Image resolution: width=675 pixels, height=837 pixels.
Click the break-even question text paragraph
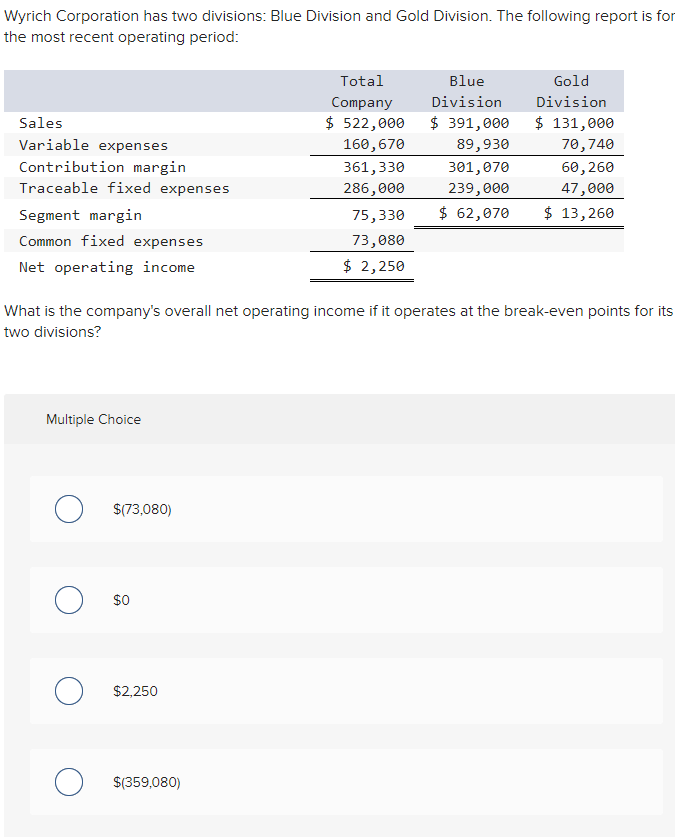coord(337,321)
